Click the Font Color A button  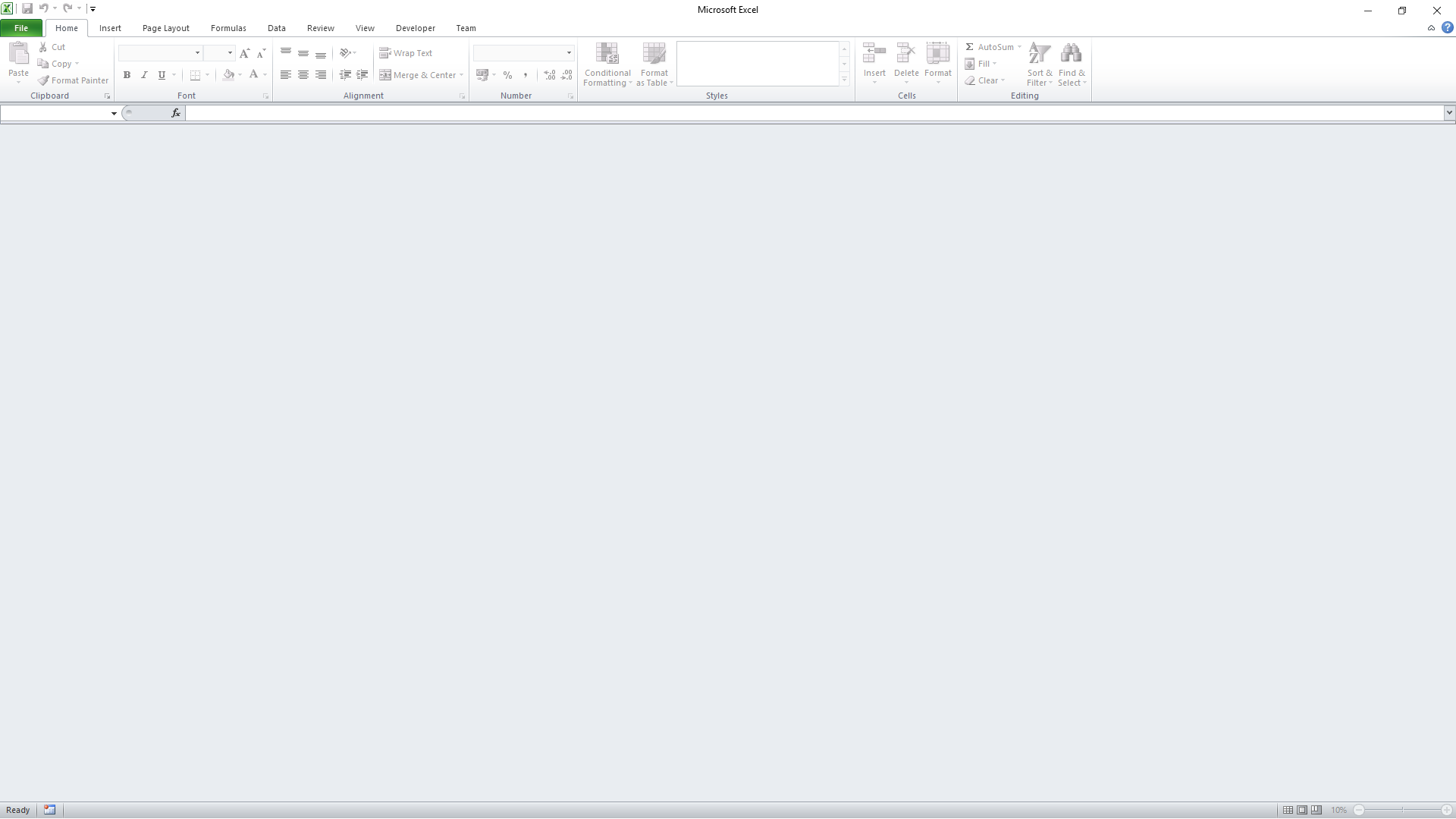[254, 75]
